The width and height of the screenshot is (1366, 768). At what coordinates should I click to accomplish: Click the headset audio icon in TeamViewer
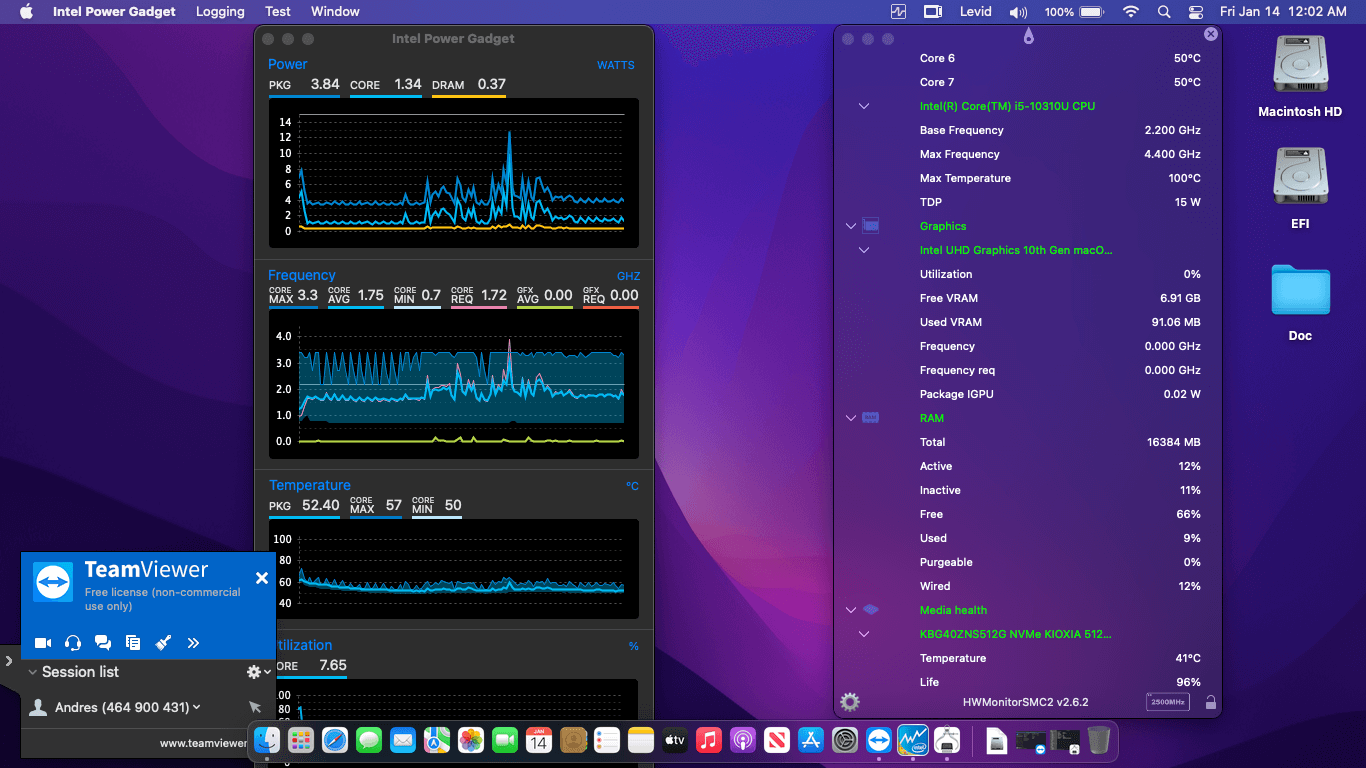73,643
